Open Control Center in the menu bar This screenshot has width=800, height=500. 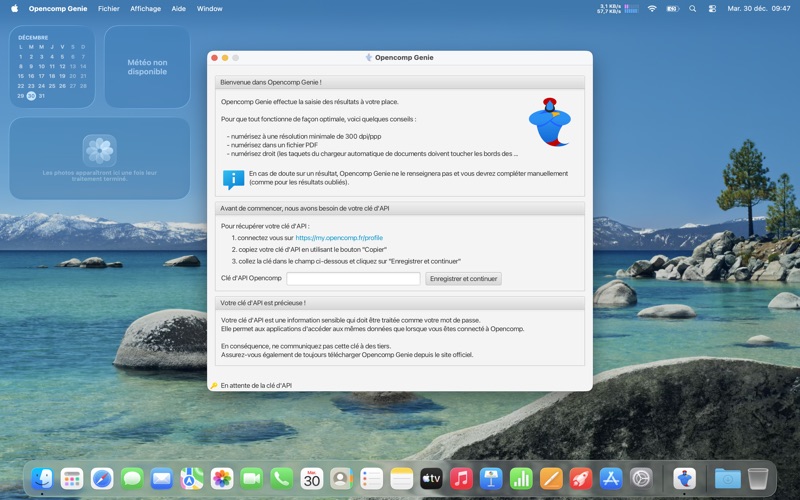712,9
